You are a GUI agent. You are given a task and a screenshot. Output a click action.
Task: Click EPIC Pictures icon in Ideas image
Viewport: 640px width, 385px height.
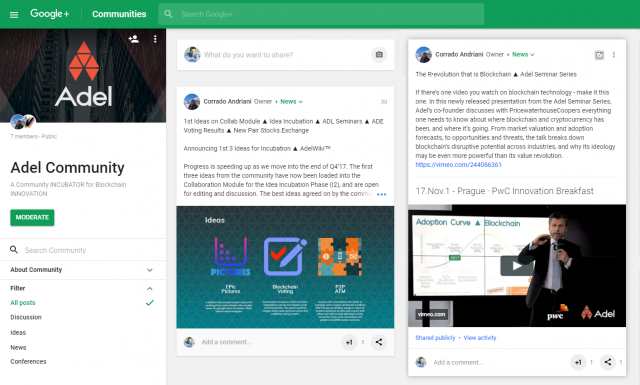(x=231, y=256)
